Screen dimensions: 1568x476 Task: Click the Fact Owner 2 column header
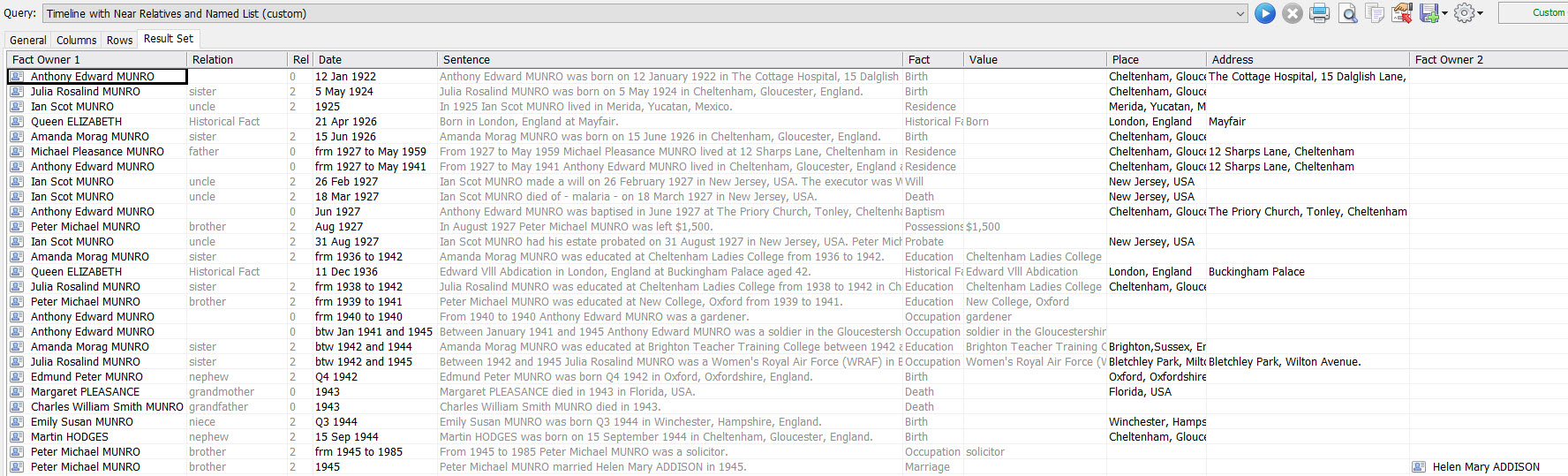point(1489,59)
